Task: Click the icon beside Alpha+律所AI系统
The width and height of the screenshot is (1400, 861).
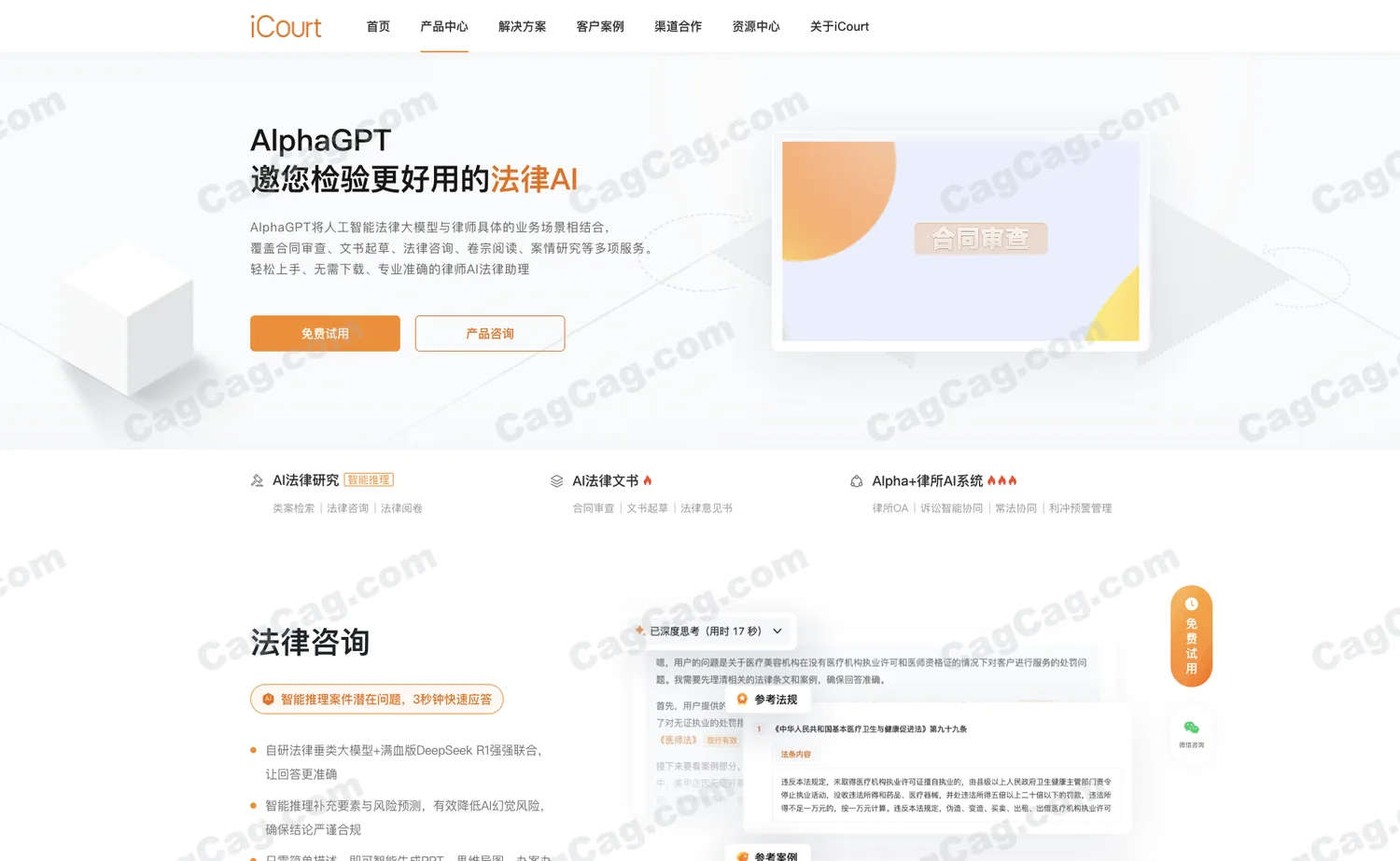Action: 856,480
